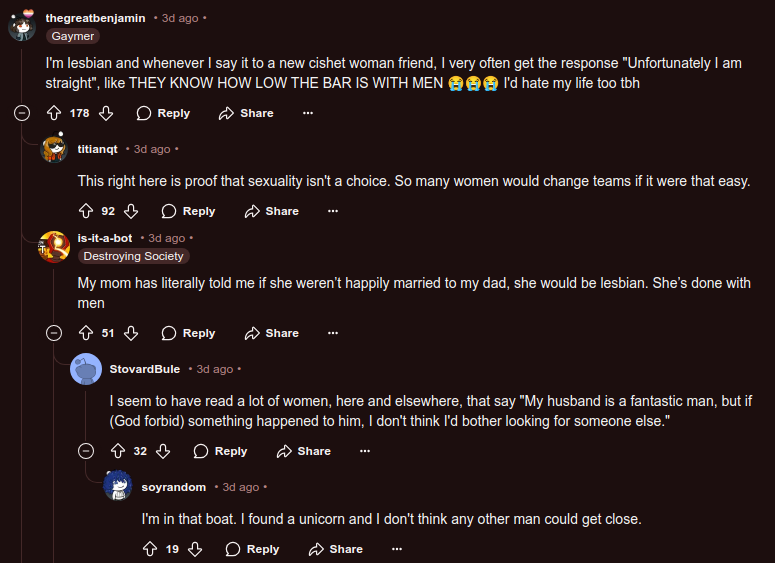Downvote soyrandom's comment
This screenshot has width=775, height=563.
click(195, 549)
